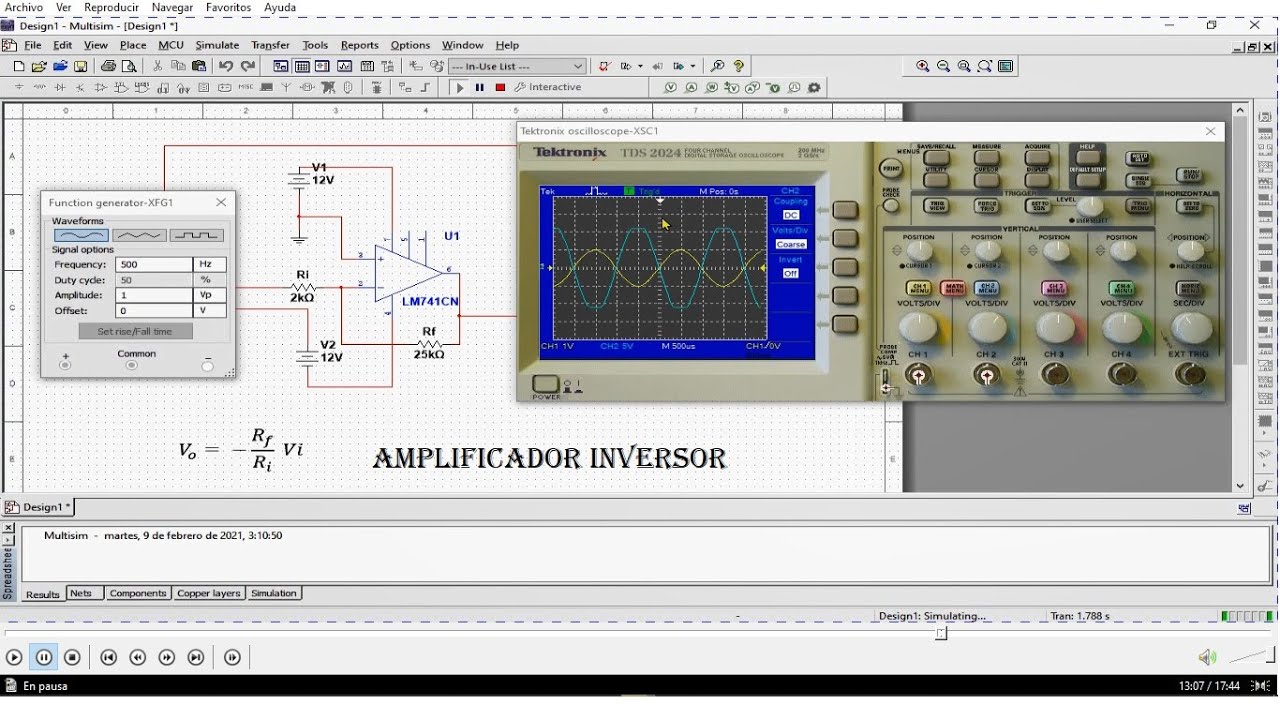Switch to the Copper layers tab
This screenshot has height=720, width=1280.
pos(209,593)
